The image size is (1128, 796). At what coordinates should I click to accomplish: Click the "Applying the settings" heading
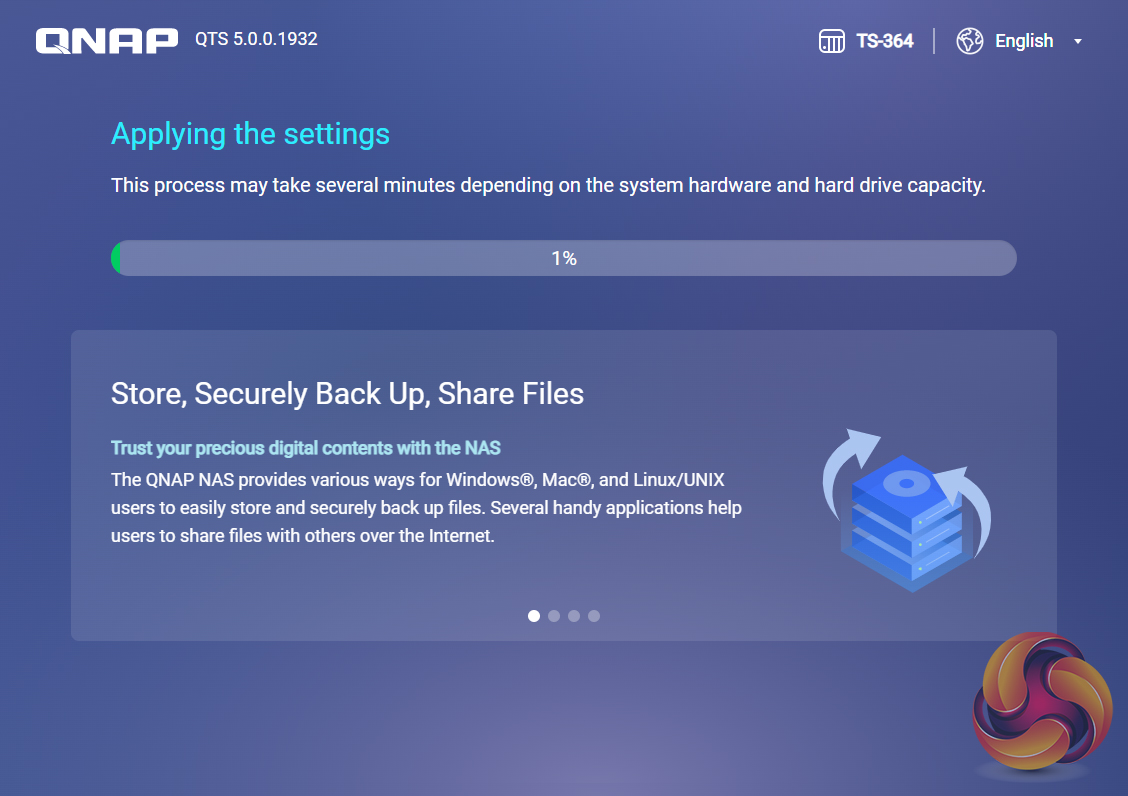[x=250, y=134]
